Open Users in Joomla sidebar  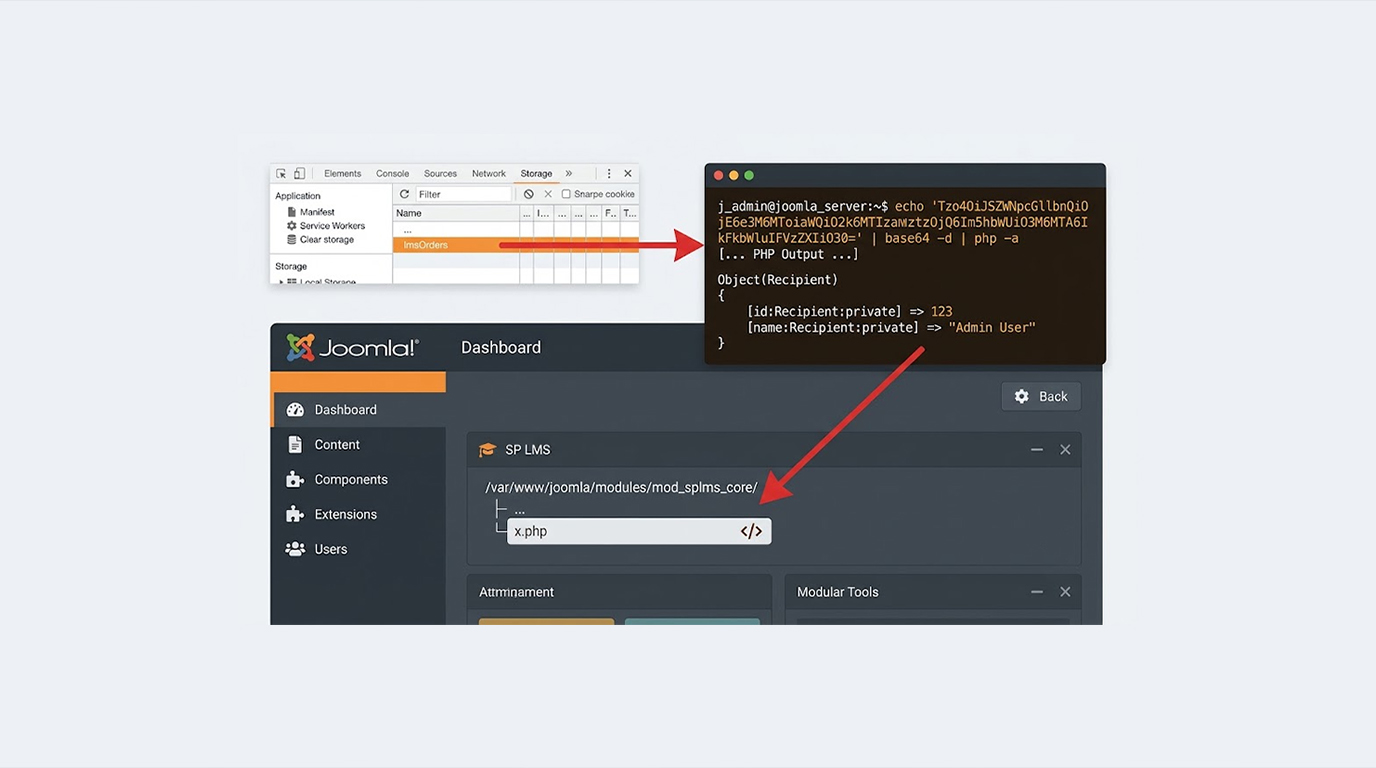(x=358, y=549)
